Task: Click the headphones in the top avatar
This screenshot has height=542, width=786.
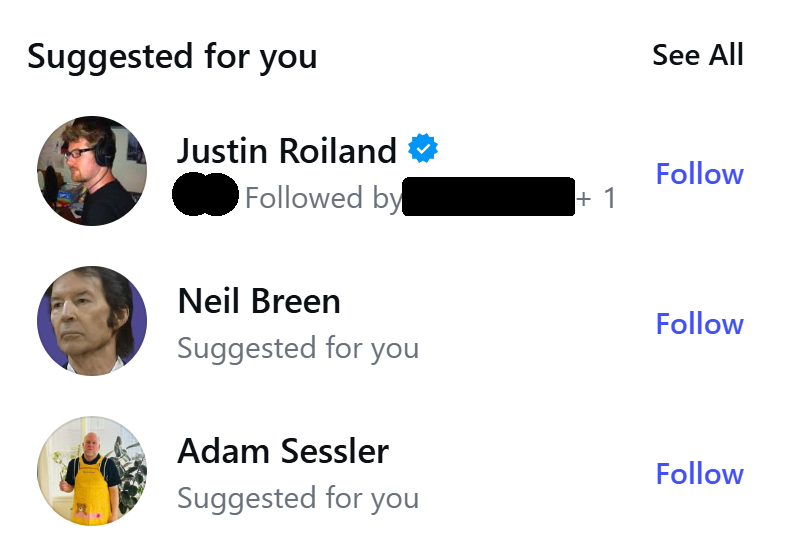Action: point(104,149)
